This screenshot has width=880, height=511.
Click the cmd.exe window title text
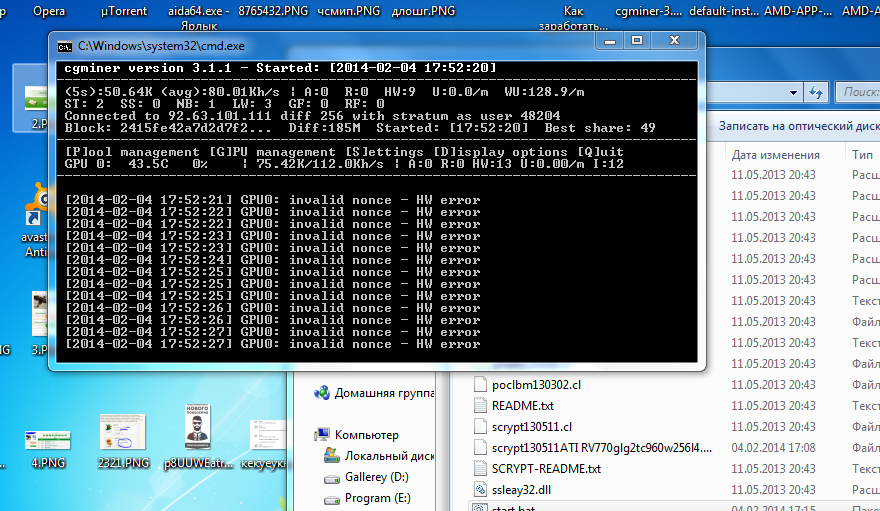tap(161, 46)
